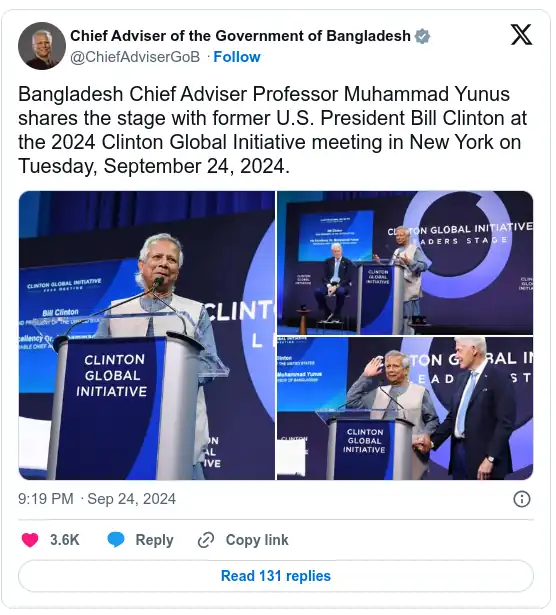Follow the @ChiefAdviserGoB account

237,57
